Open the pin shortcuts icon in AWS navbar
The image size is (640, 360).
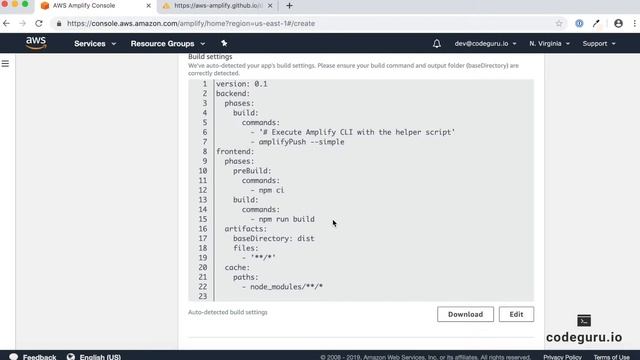[x=224, y=43]
